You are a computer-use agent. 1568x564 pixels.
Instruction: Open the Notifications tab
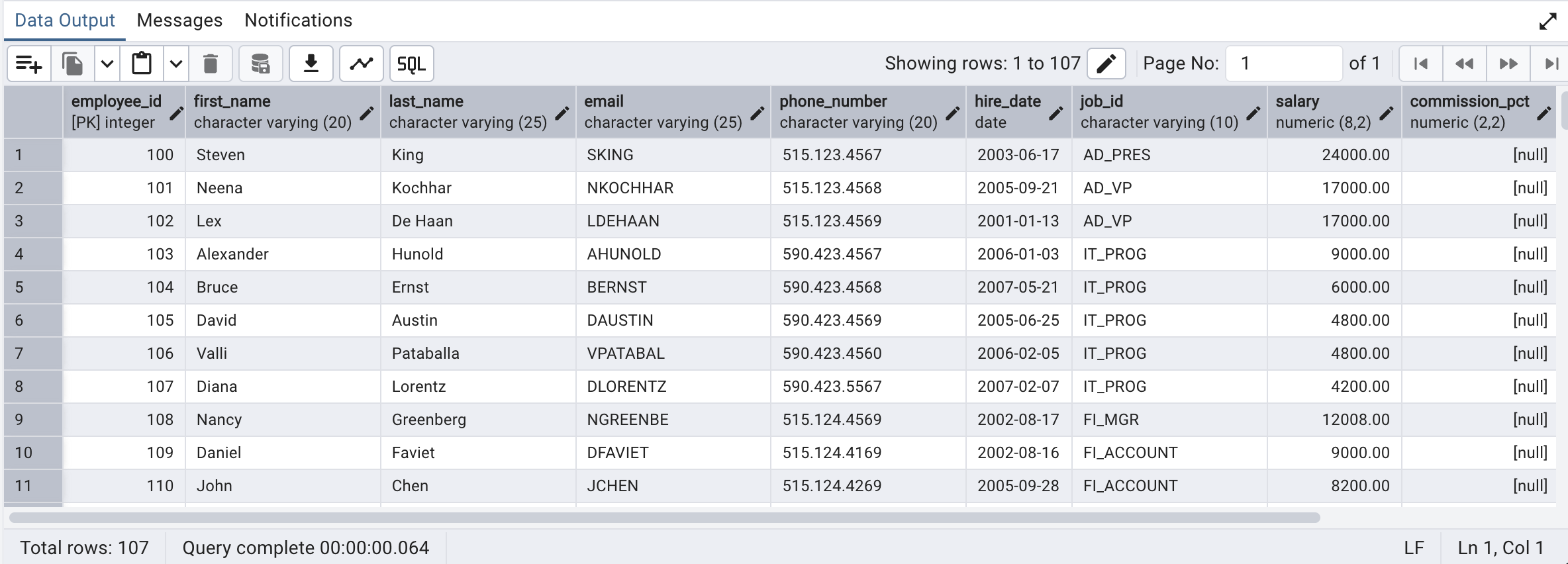pyautogui.click(x=298, y=21)
